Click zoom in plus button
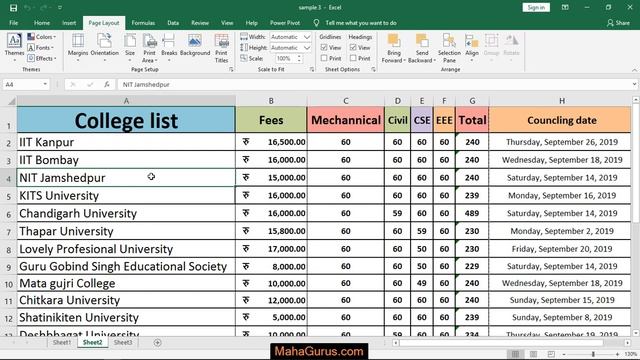Screen dimensions: 640x360 [x=617, y=354]
